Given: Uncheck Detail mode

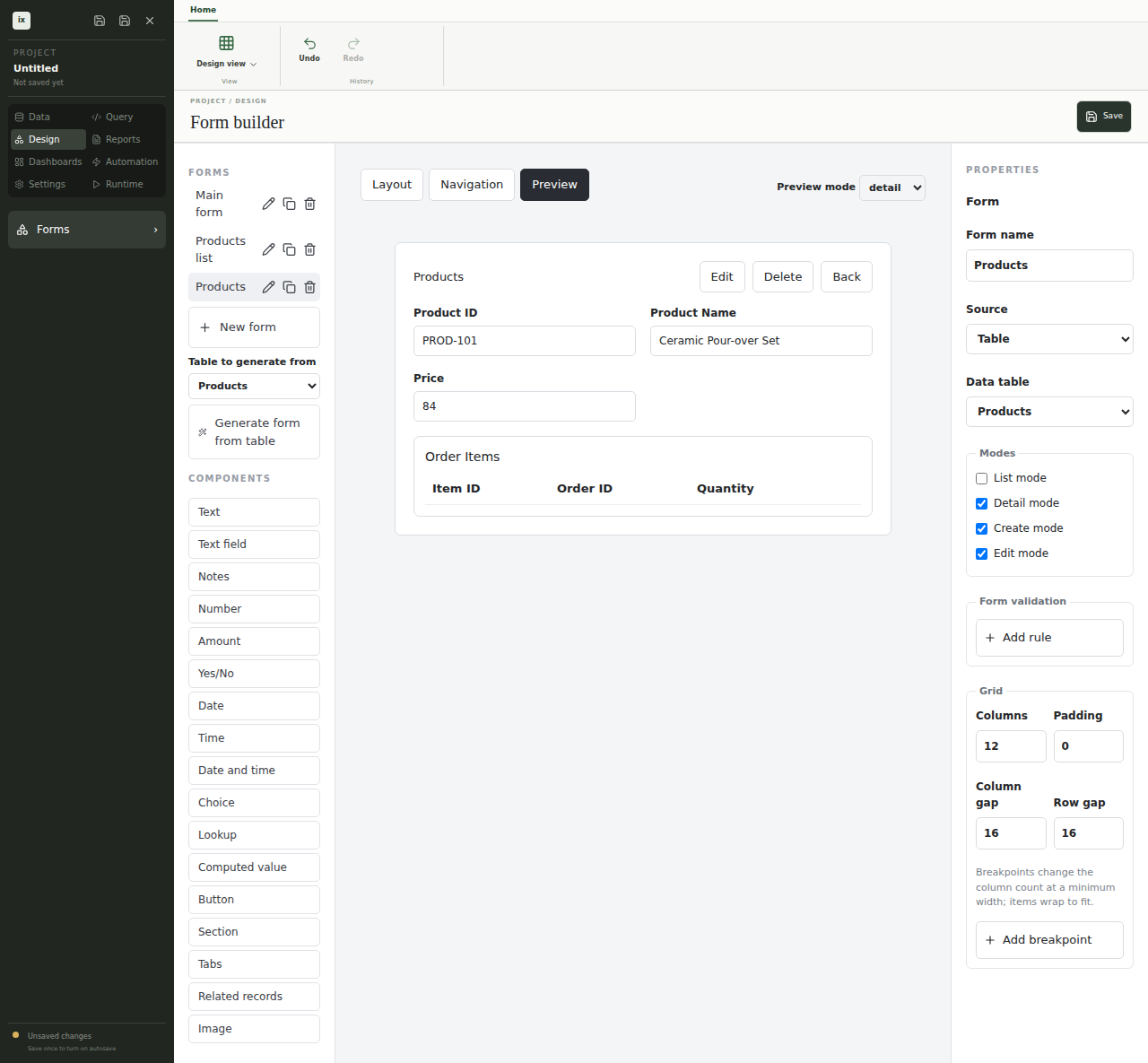Looking at the screenshot, I should pos(981,503).
